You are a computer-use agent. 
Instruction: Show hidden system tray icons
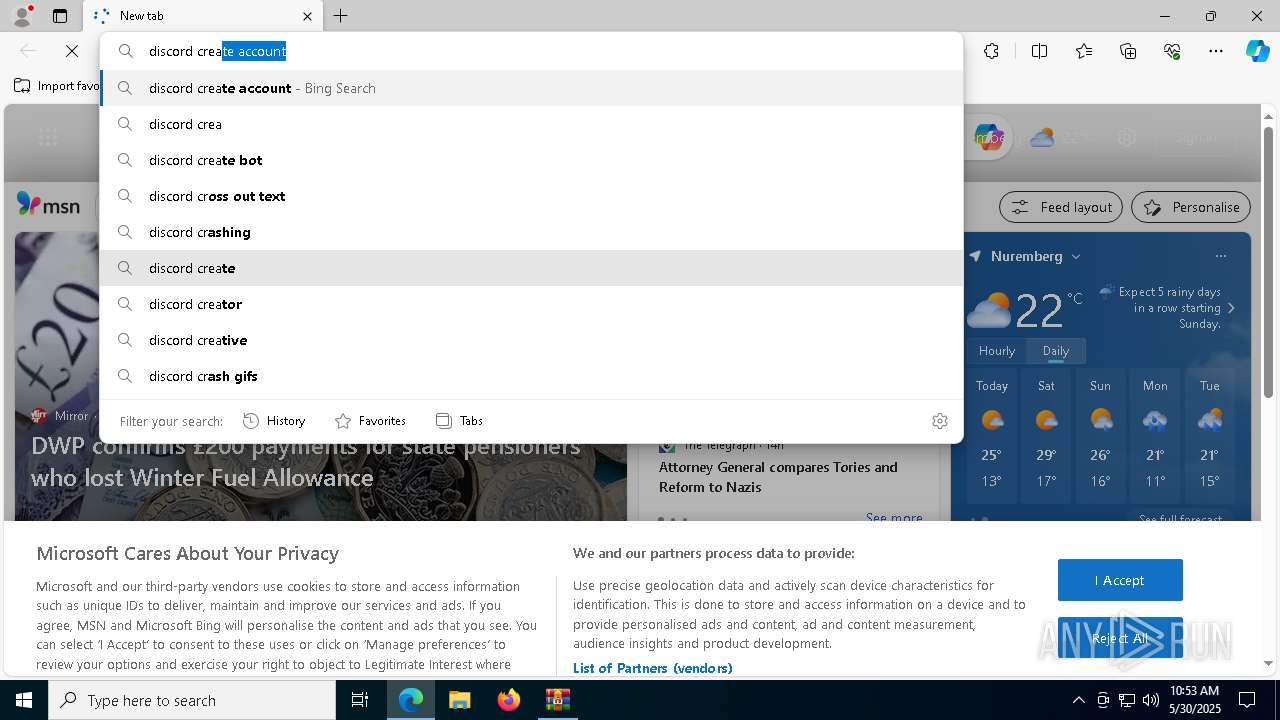[x=1078, y=700]
